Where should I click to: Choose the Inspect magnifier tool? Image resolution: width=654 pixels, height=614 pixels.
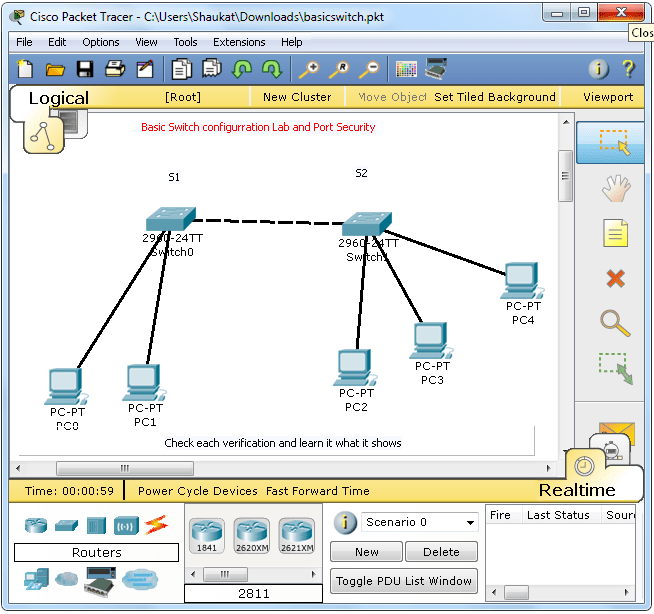[615, 323]
